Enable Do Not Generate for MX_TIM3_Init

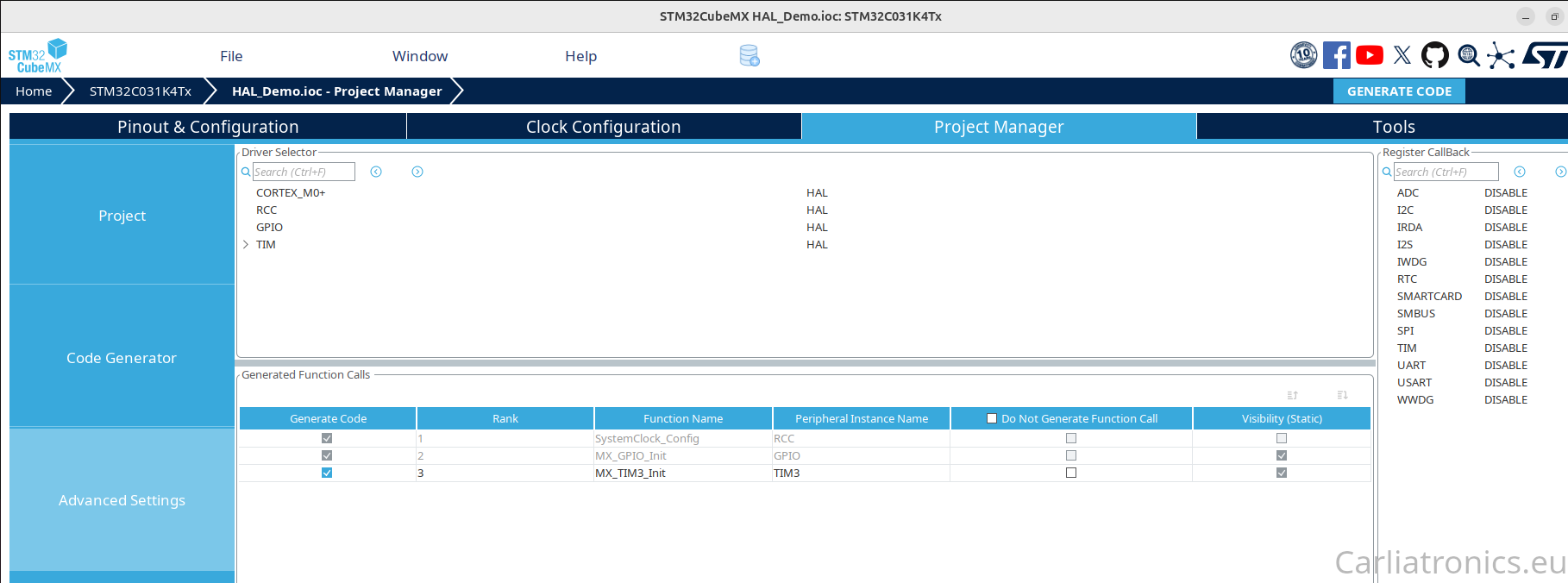[x=1071, y=473]
